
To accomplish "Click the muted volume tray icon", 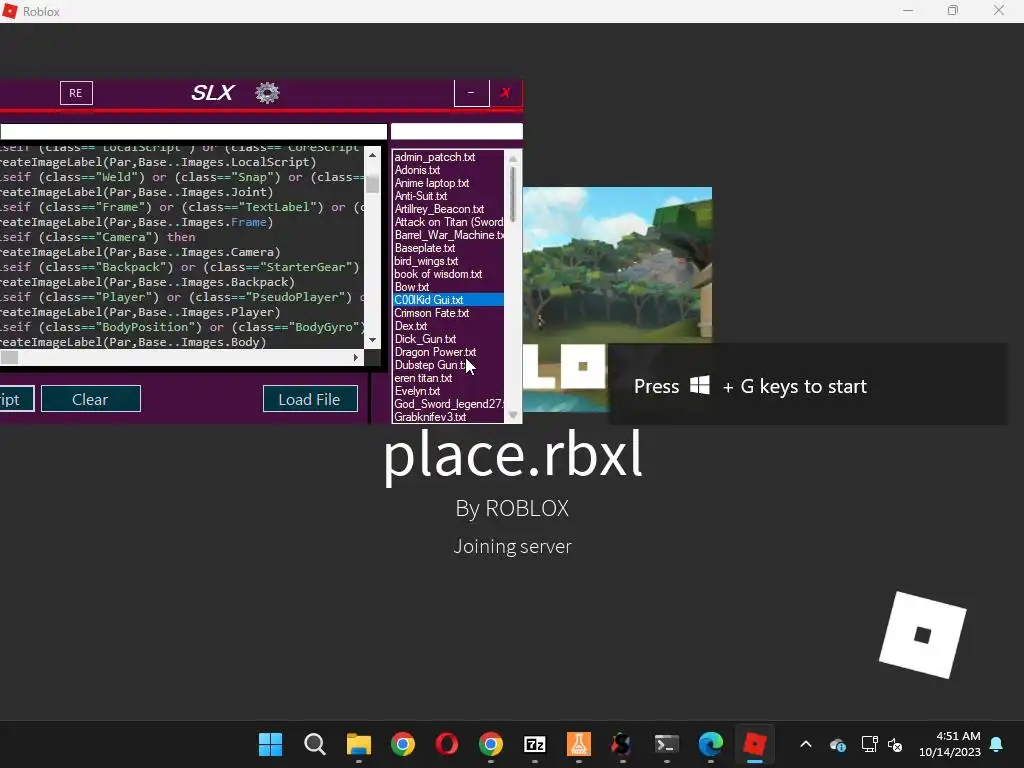I will click(x=895, y=744).
